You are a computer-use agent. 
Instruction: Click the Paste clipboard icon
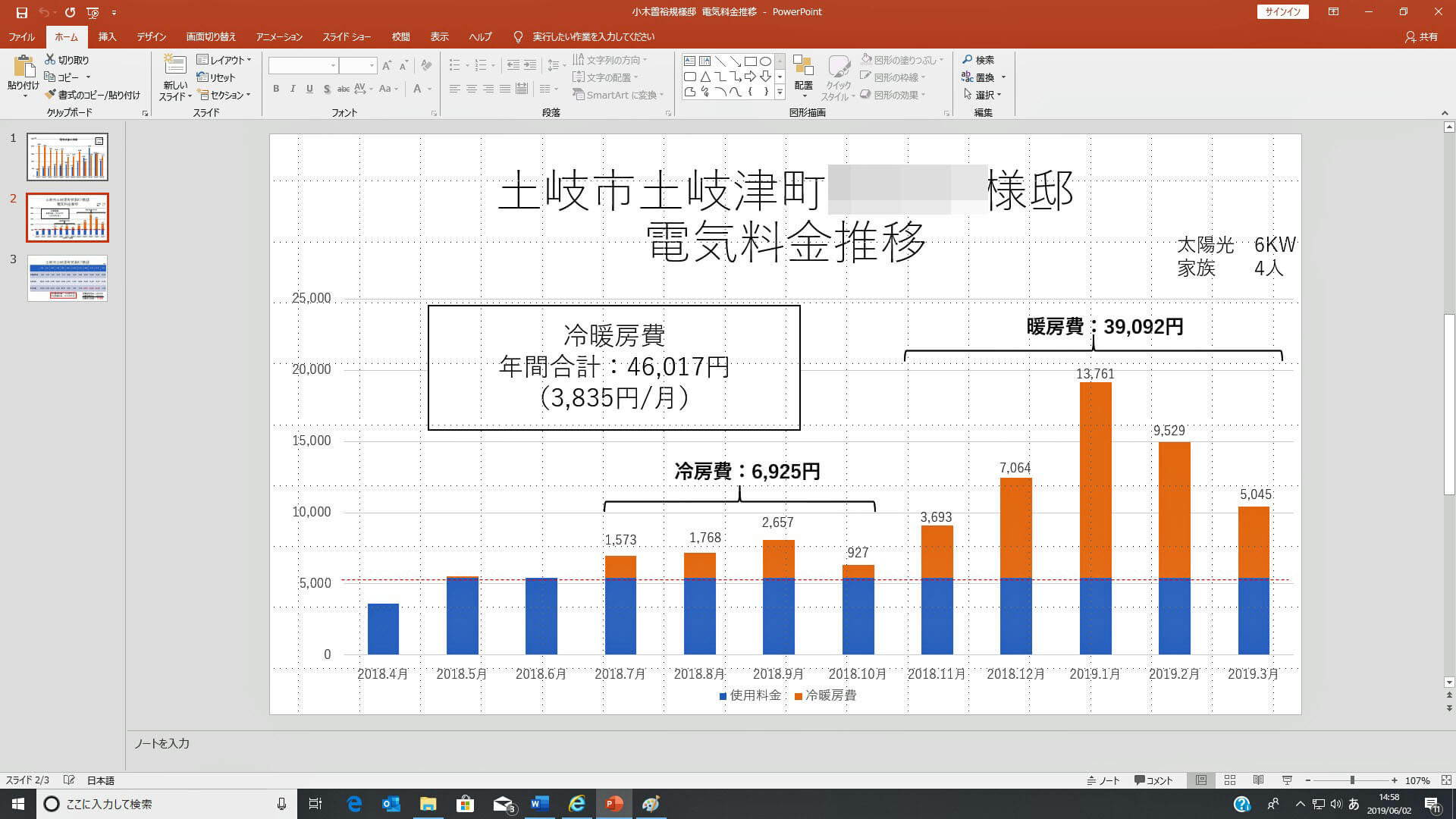click(x=24, y=67)
